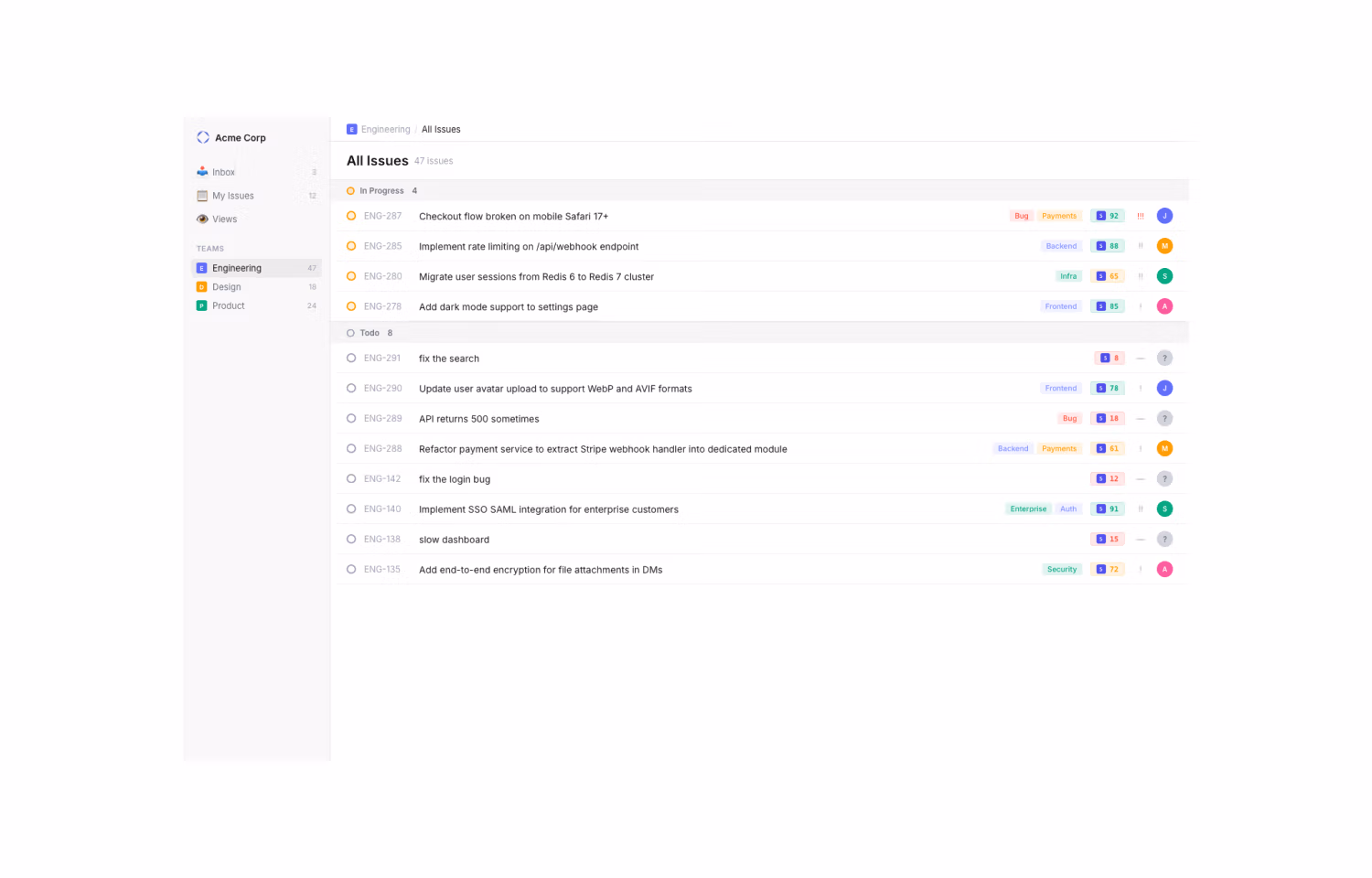Toggle in-progress status circle for ENG-278
The height and width of the screenshot is (878, 1372).
pyautogui.click(x=351, y=306)
